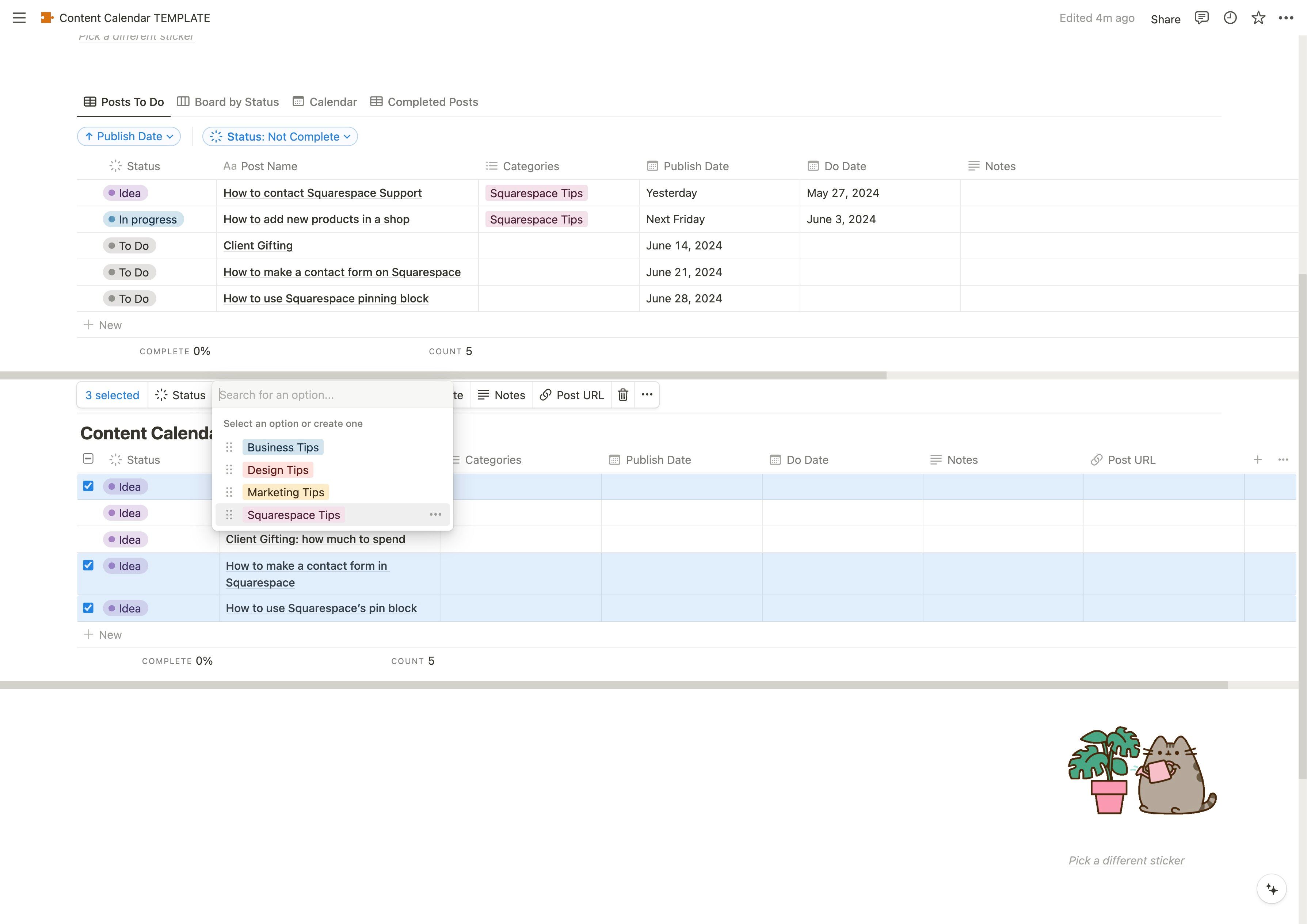Image resolution: width=1307 pixels, height=924 pixels.
Task: Open Status bulk-edit menu in selection bar
Action: coord(180,395)
